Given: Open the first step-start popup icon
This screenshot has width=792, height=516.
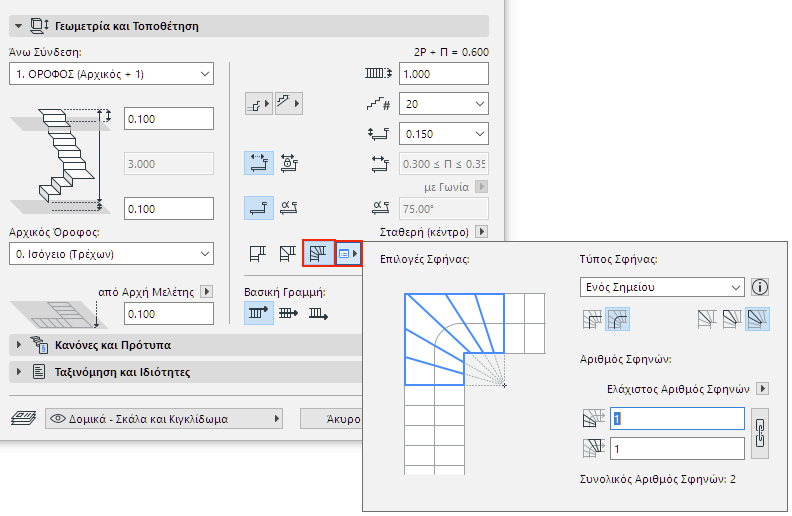Looking at the screenshot, I should click(x=259, y=104).
